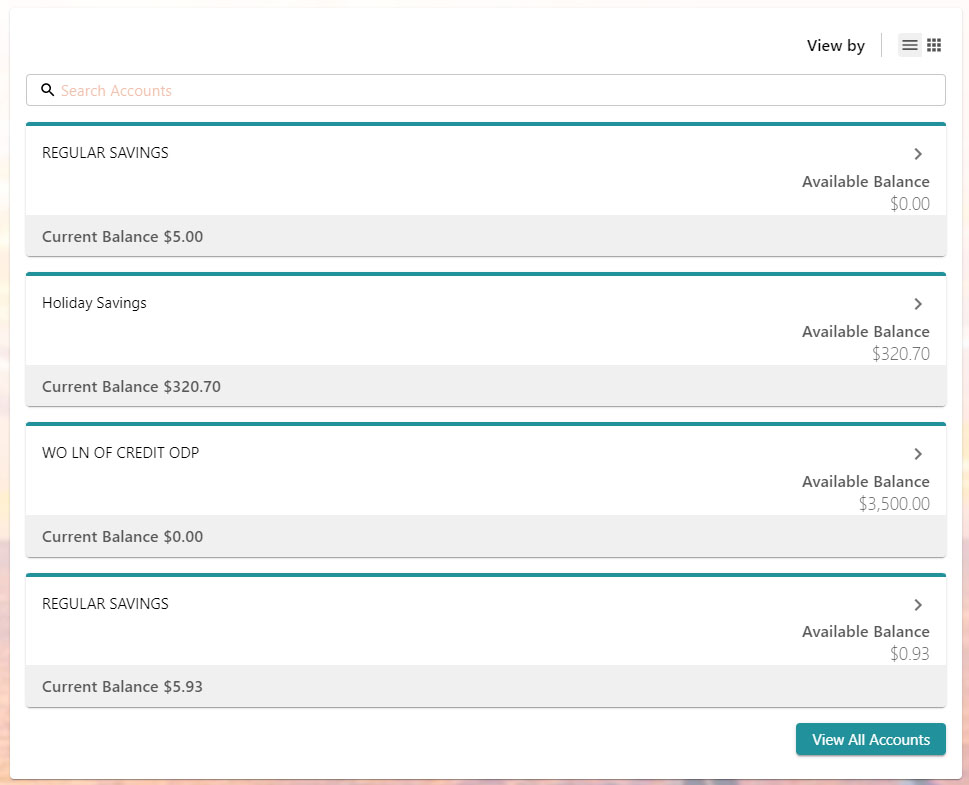Image resolution: width=969 pixels, height=785 pixels.
Task: Expand chevron for Holiday Savings account
Action: (x=918, y=304)
